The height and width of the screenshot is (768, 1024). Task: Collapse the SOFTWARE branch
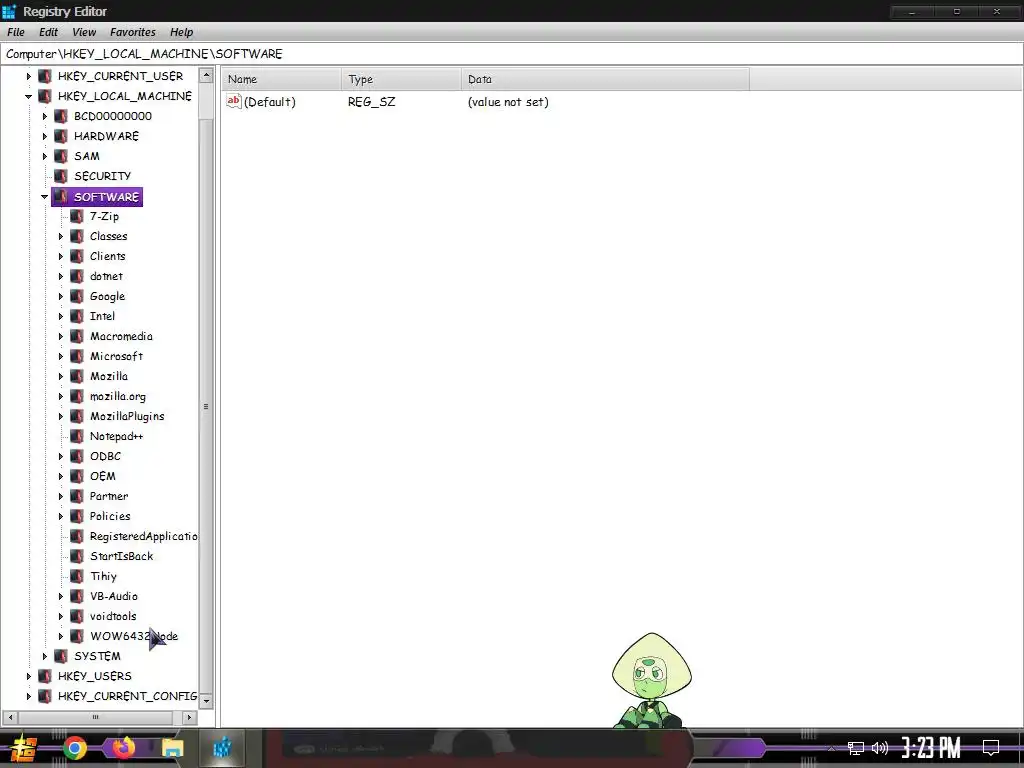(44, 197)
